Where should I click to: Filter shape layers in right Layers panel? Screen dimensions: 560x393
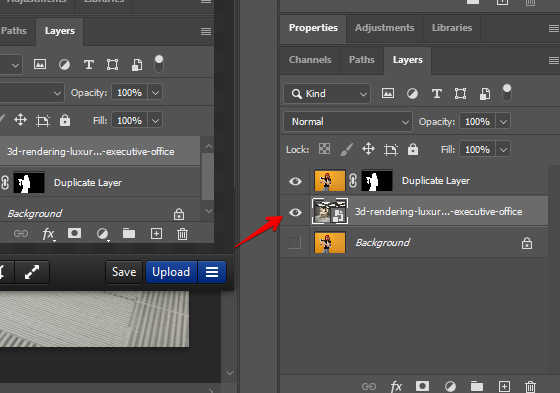point(460,94)
